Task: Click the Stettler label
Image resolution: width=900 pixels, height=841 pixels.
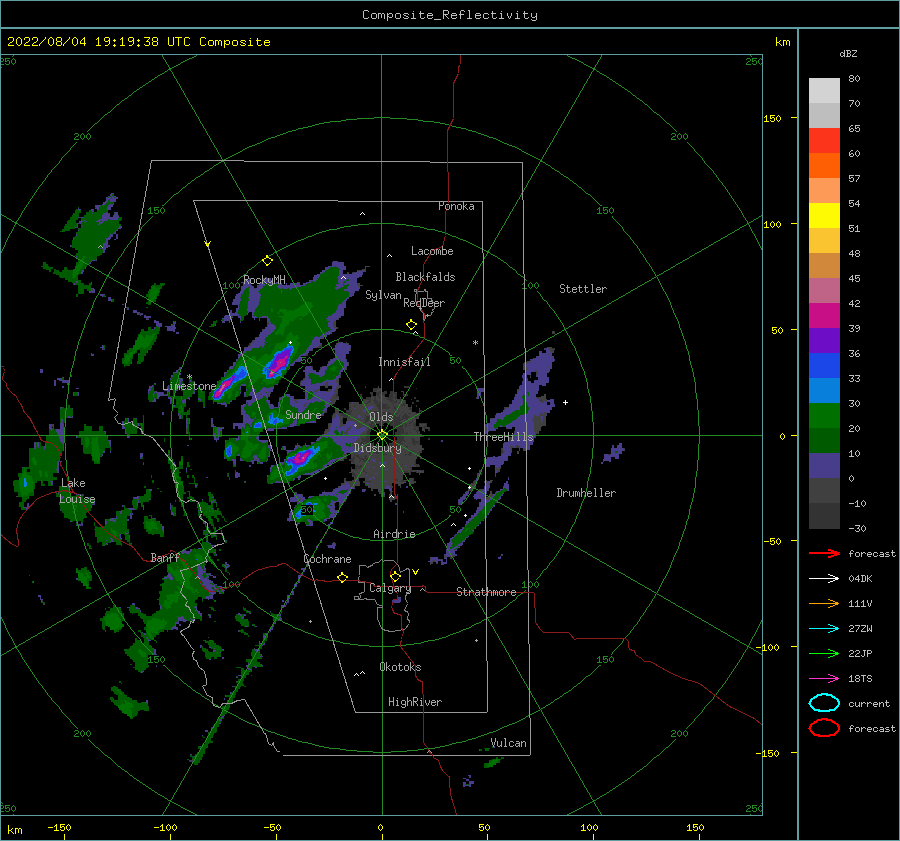Action: (x=583, y=289)
